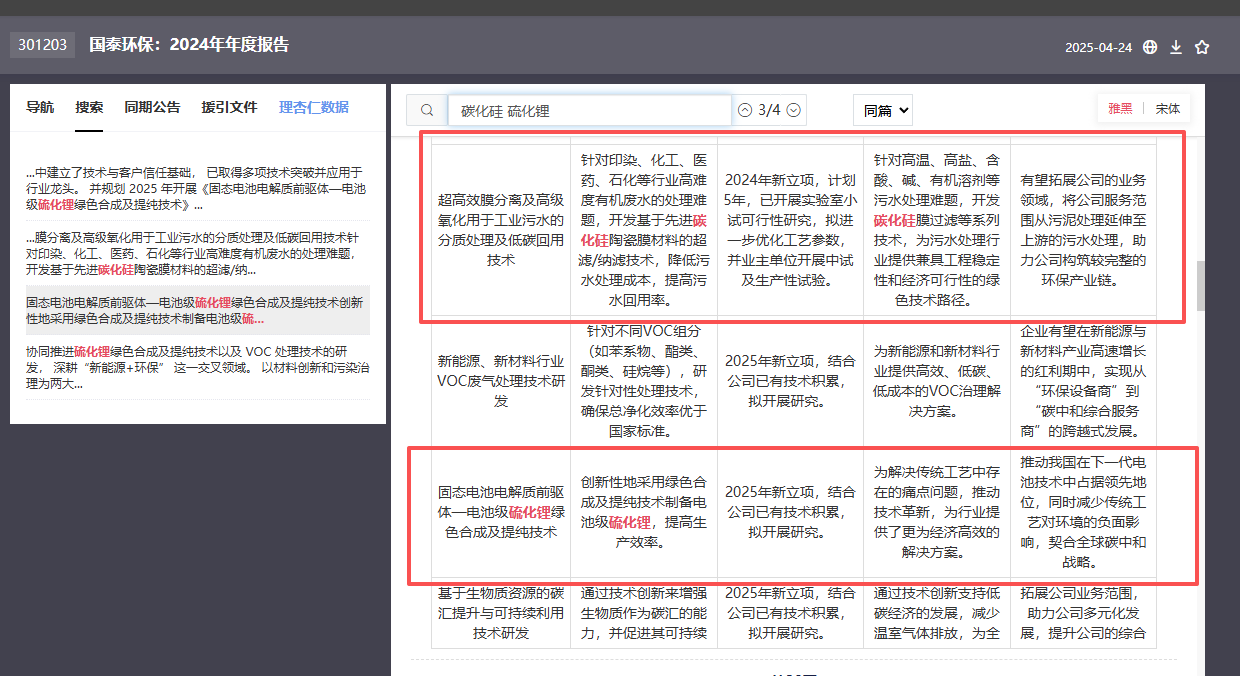Click the magnifier search icon
The image size is (1240, 676).
tap(427, 110)
